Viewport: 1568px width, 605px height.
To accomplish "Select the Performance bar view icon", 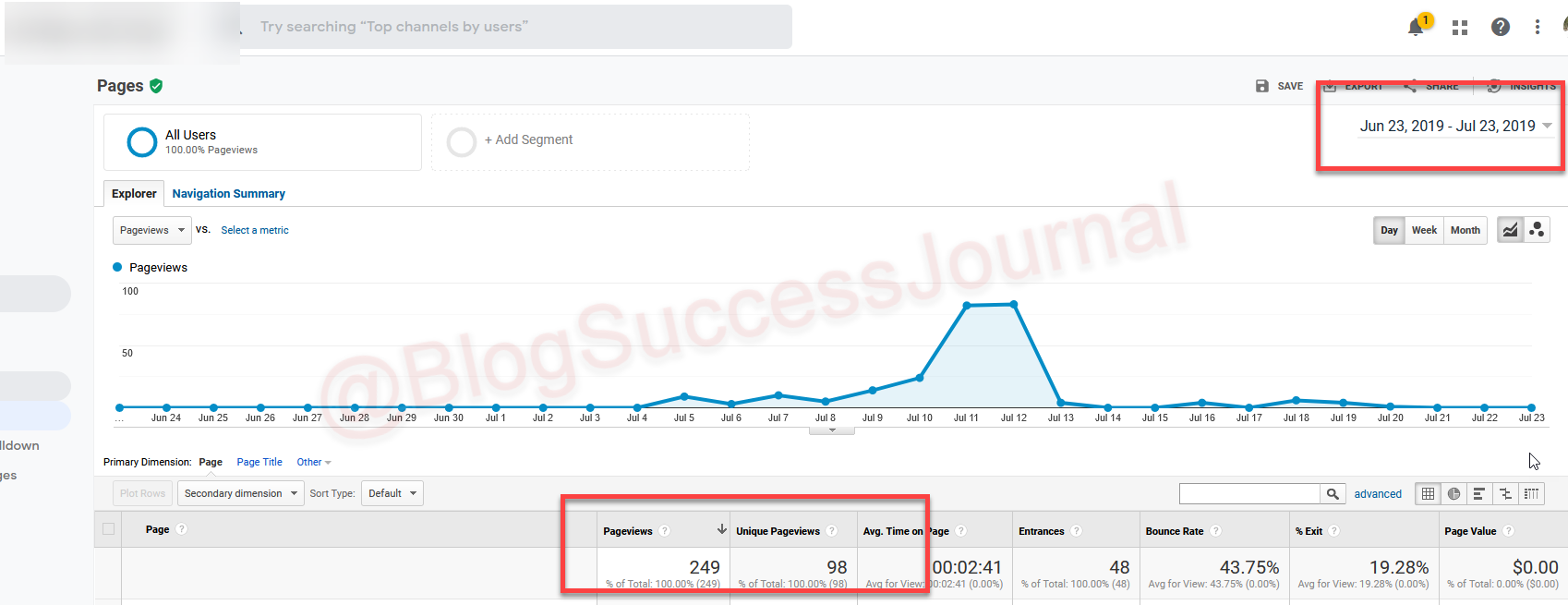I will tap(1479, 494).
